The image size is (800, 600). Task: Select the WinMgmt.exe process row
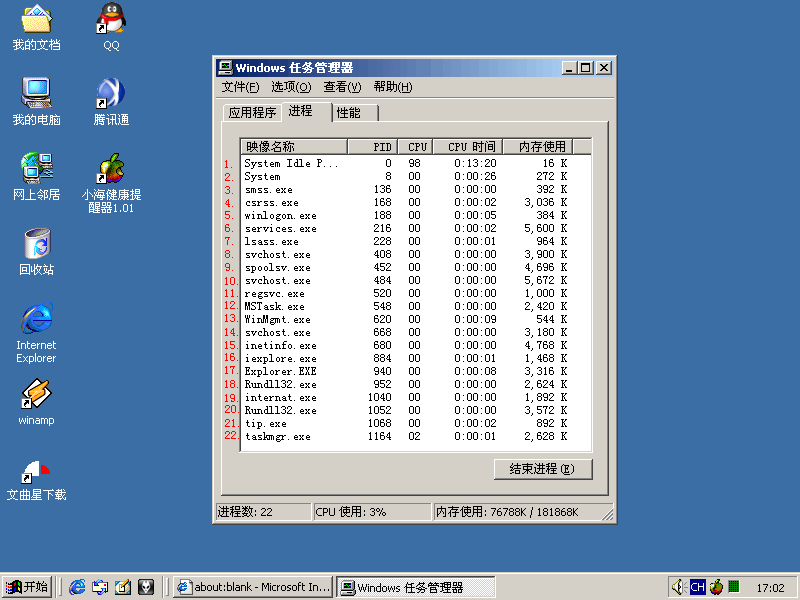(x=416, y=319)
